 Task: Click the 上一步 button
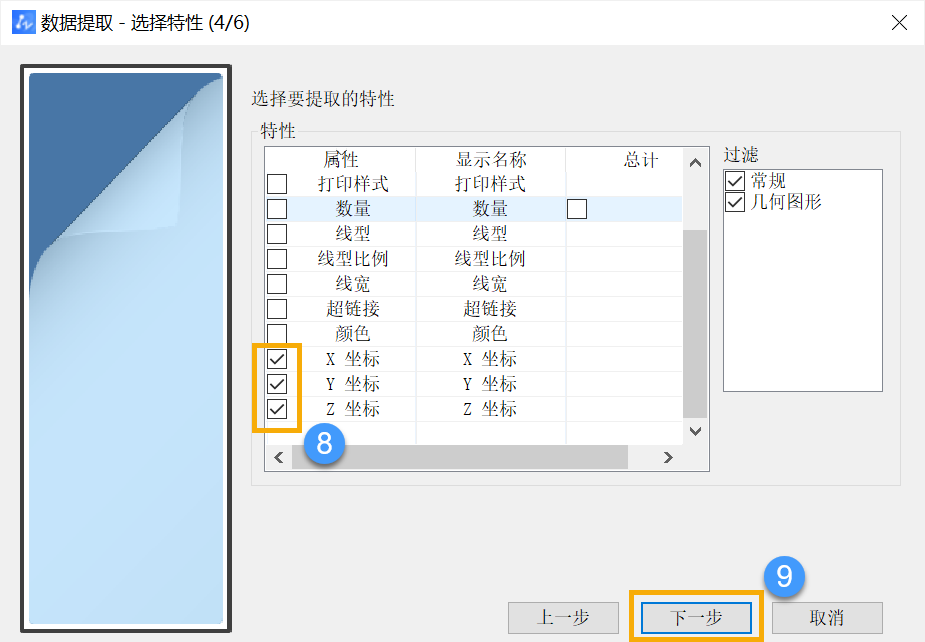coord(563,618)
